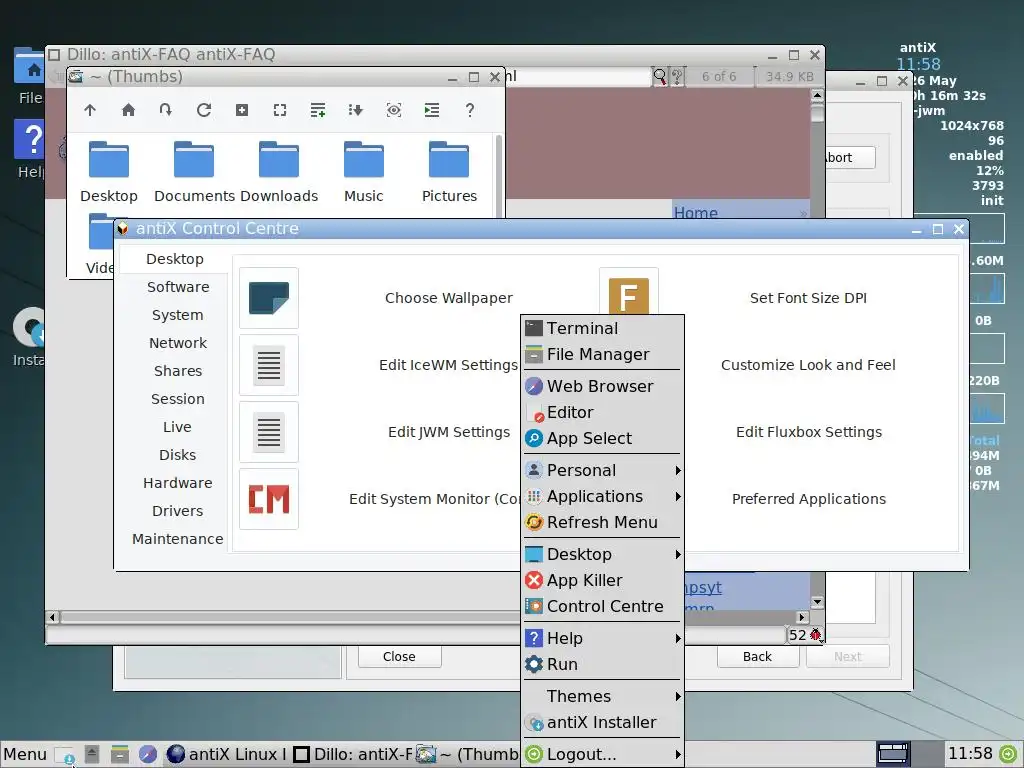Click the Edit JWM Settings icon
This screenshot has height=768, width=1024.
tap(269, 432)
